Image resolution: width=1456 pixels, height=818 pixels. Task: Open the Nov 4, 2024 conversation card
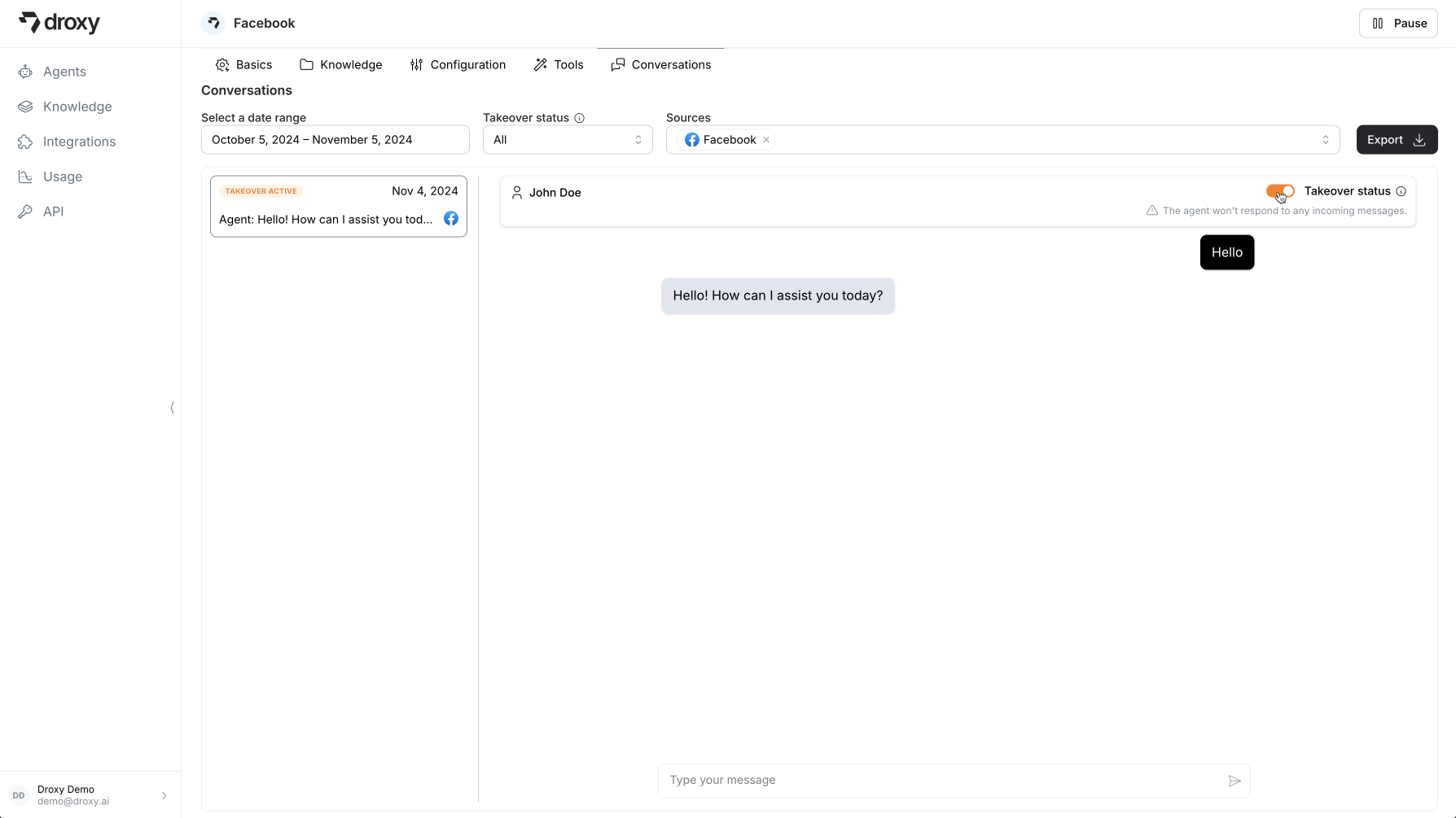point(339,206)
